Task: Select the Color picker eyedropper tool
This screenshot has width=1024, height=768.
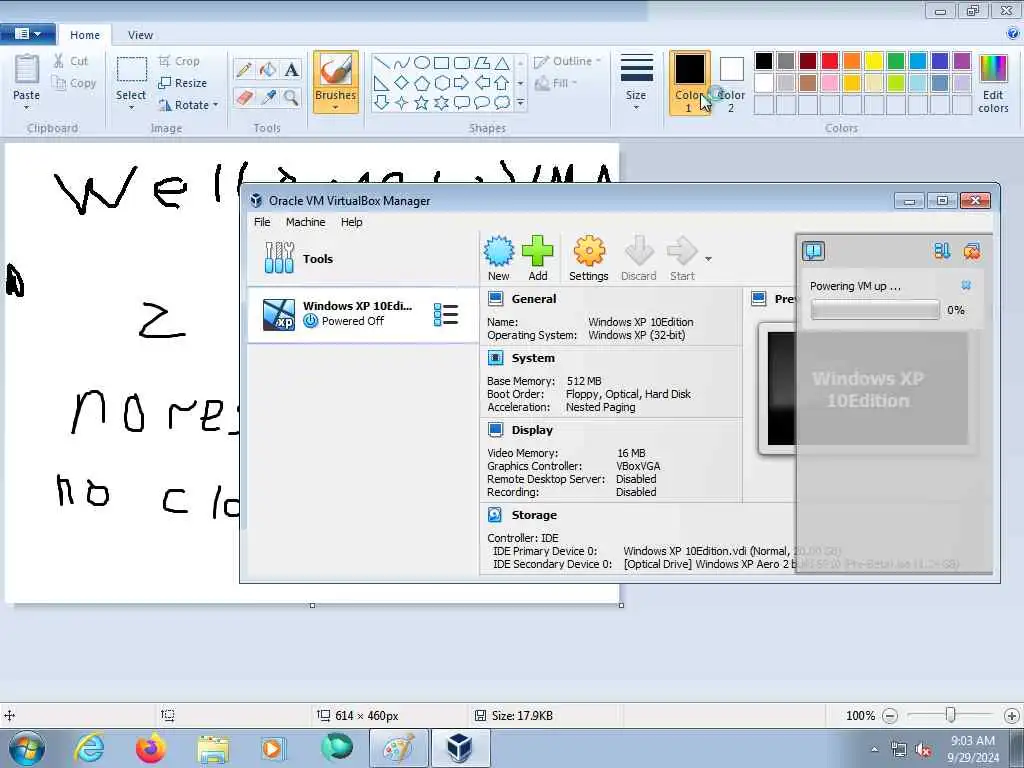Action: [x=268, y=98]
